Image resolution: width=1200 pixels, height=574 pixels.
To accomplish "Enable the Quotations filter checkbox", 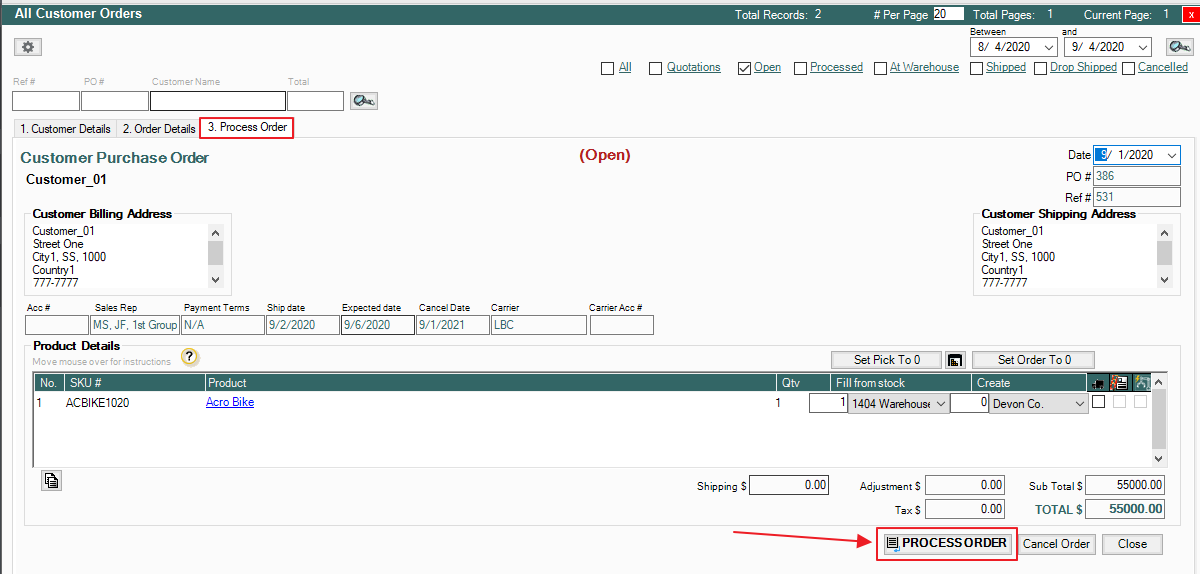I will click(x=656, y=68).
